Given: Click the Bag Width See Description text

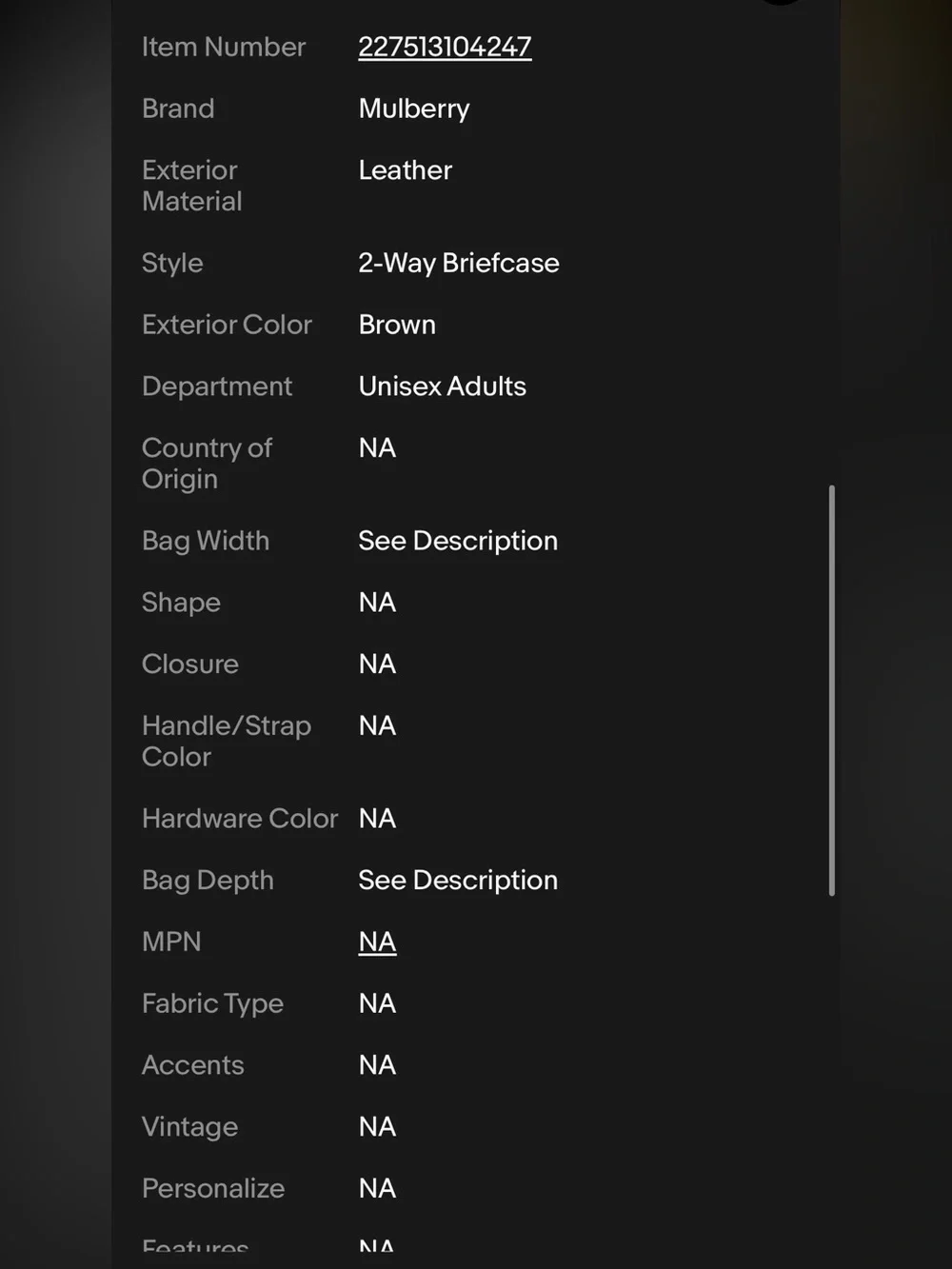Looking at the screenshot, I should point(458,541).
